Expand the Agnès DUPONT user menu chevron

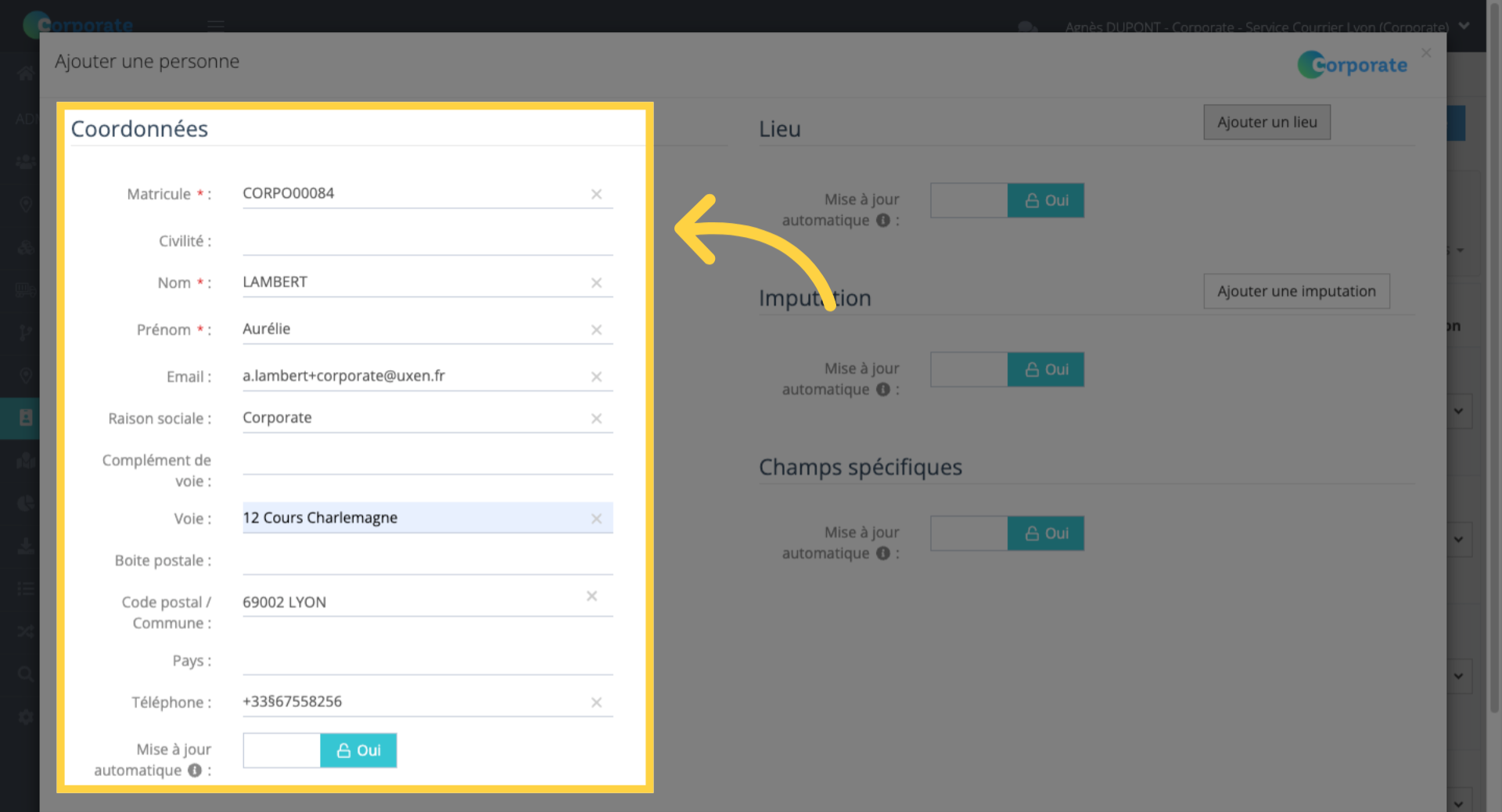1464,26
